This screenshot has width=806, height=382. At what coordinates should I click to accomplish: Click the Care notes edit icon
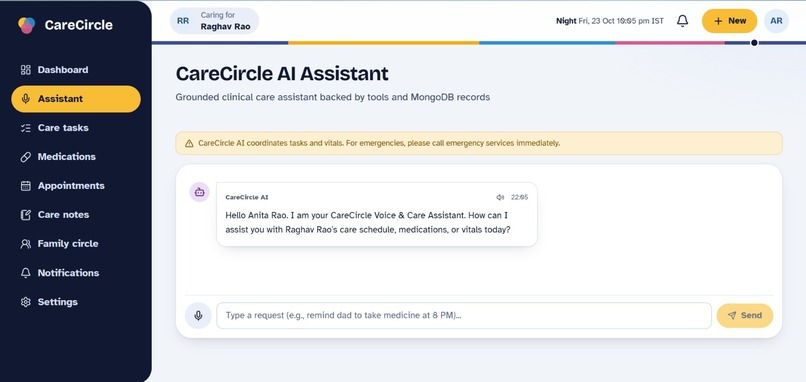click(26, 215)
